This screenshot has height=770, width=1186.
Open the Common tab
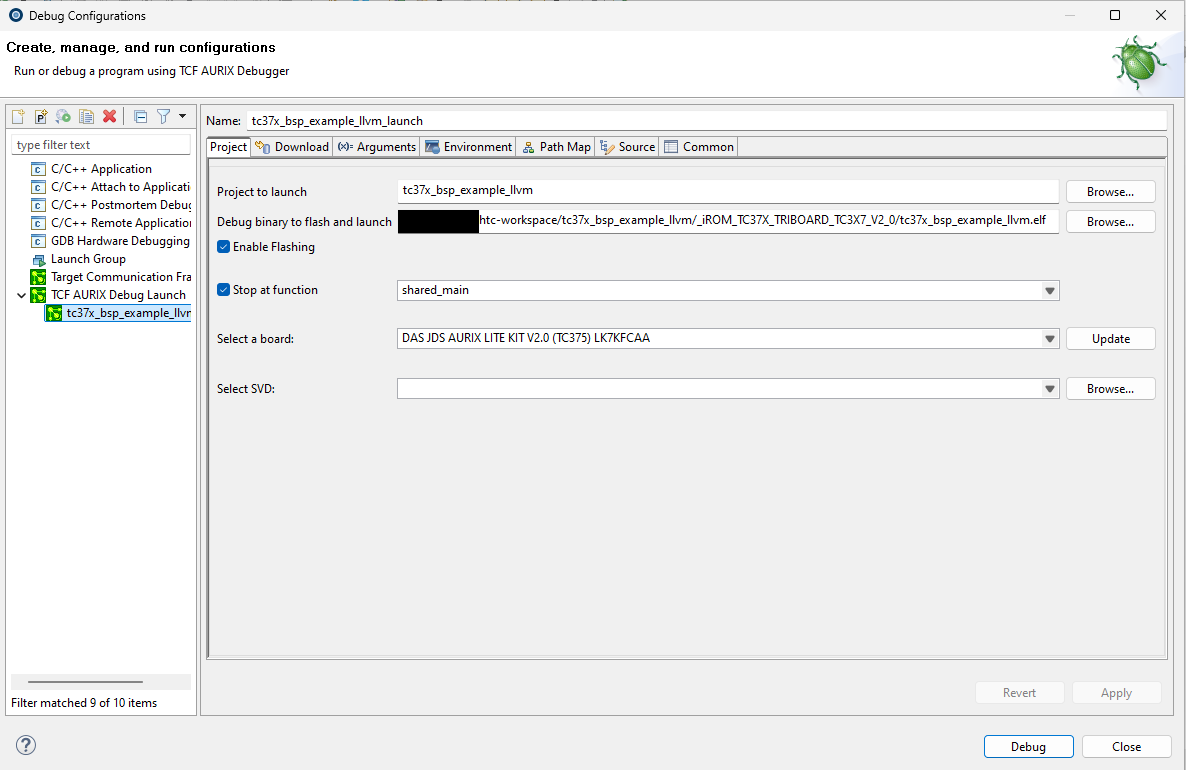pyautogui.click(x=698, y=146)
